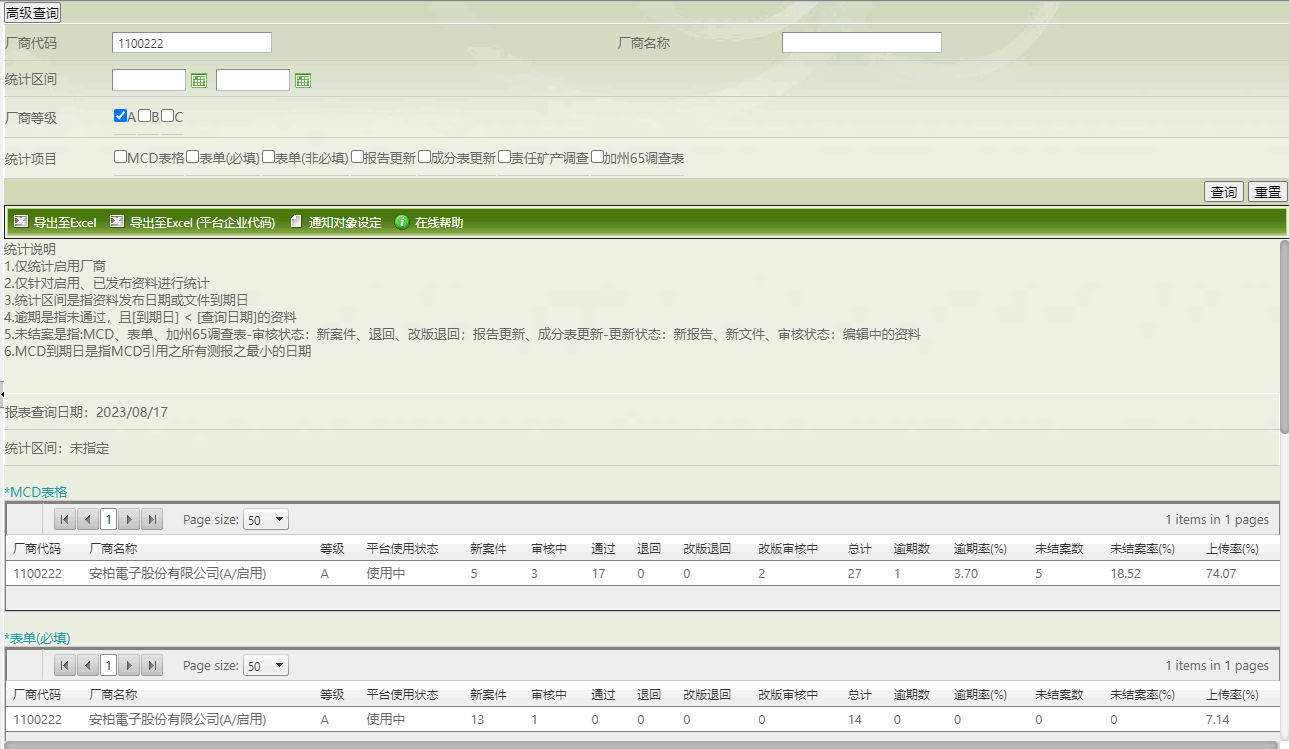Click the 74.07 upload rate cell
This screenshot has height=749, width=1289.
point(1221,574)
